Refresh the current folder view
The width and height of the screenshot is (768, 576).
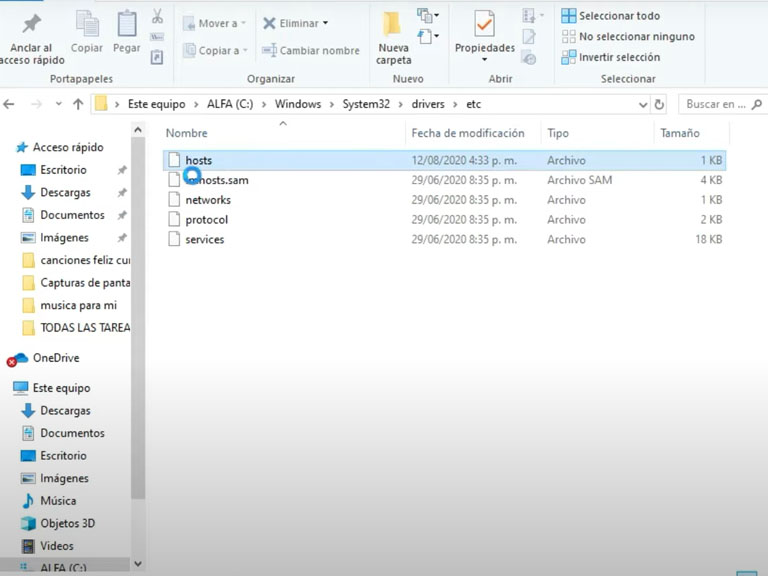659,104
